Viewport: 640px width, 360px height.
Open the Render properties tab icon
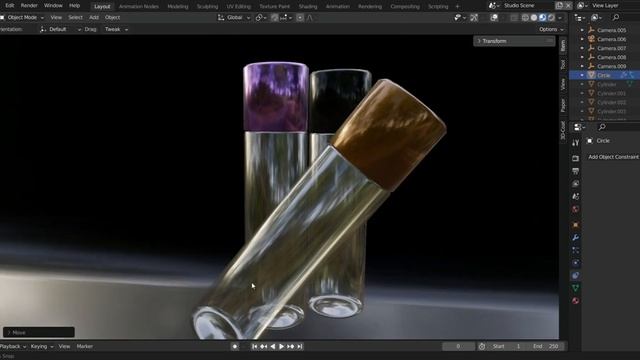576,158
